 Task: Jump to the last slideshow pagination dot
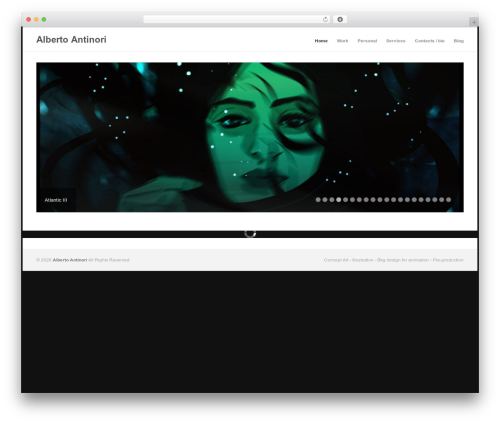pos(449,200)
